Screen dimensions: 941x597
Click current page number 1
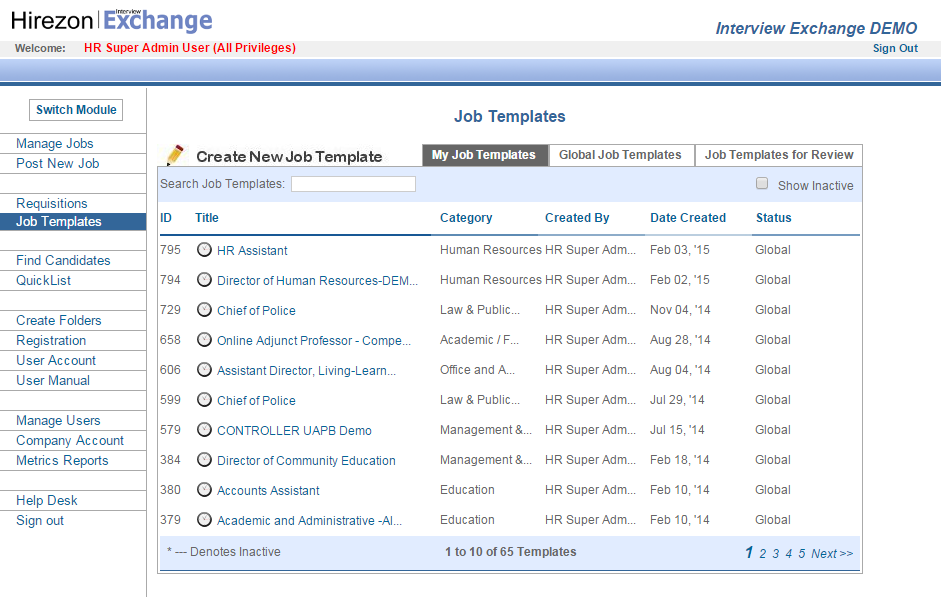point(749,553)
